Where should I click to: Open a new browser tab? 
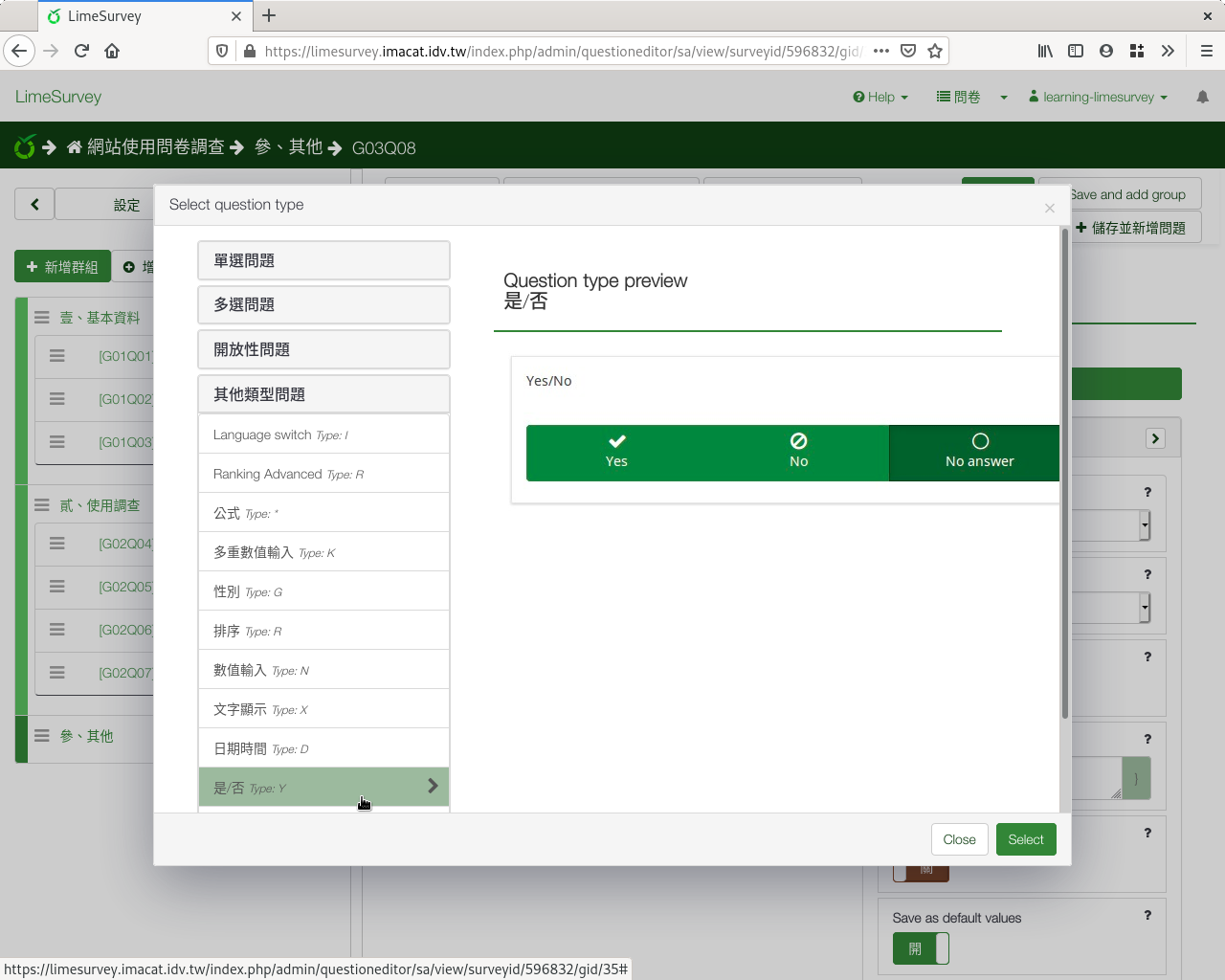[269, 15]
